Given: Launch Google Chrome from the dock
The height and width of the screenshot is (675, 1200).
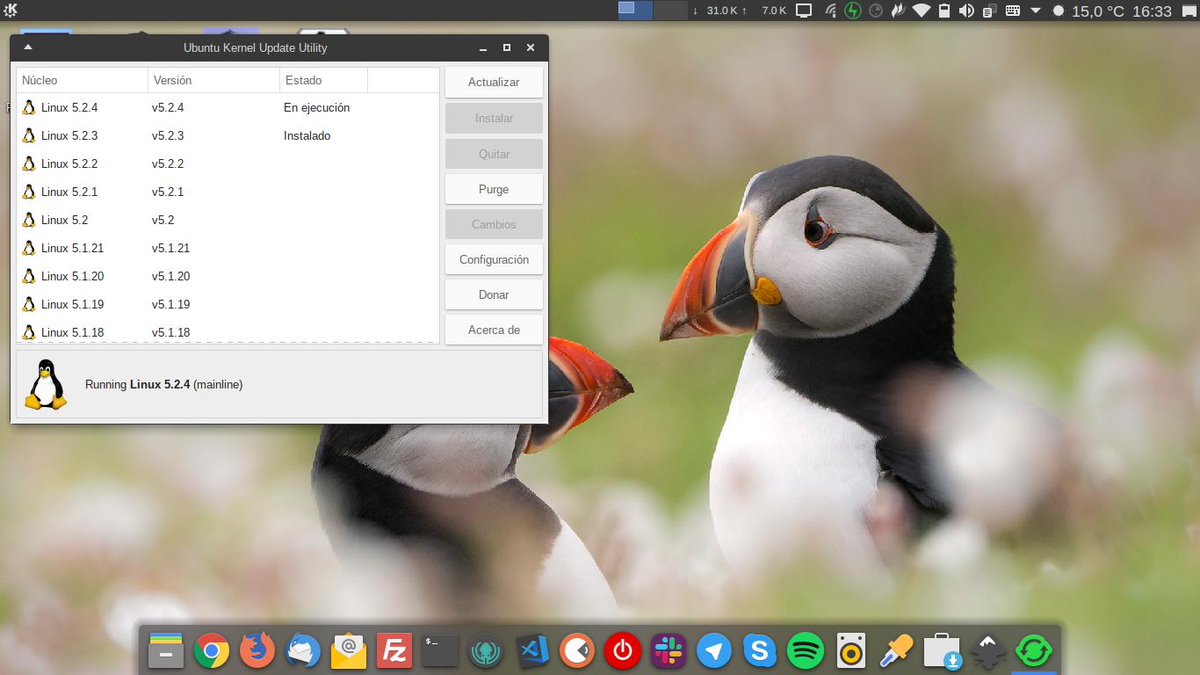Looking at the screenshot, I should [x=210, y=651].
